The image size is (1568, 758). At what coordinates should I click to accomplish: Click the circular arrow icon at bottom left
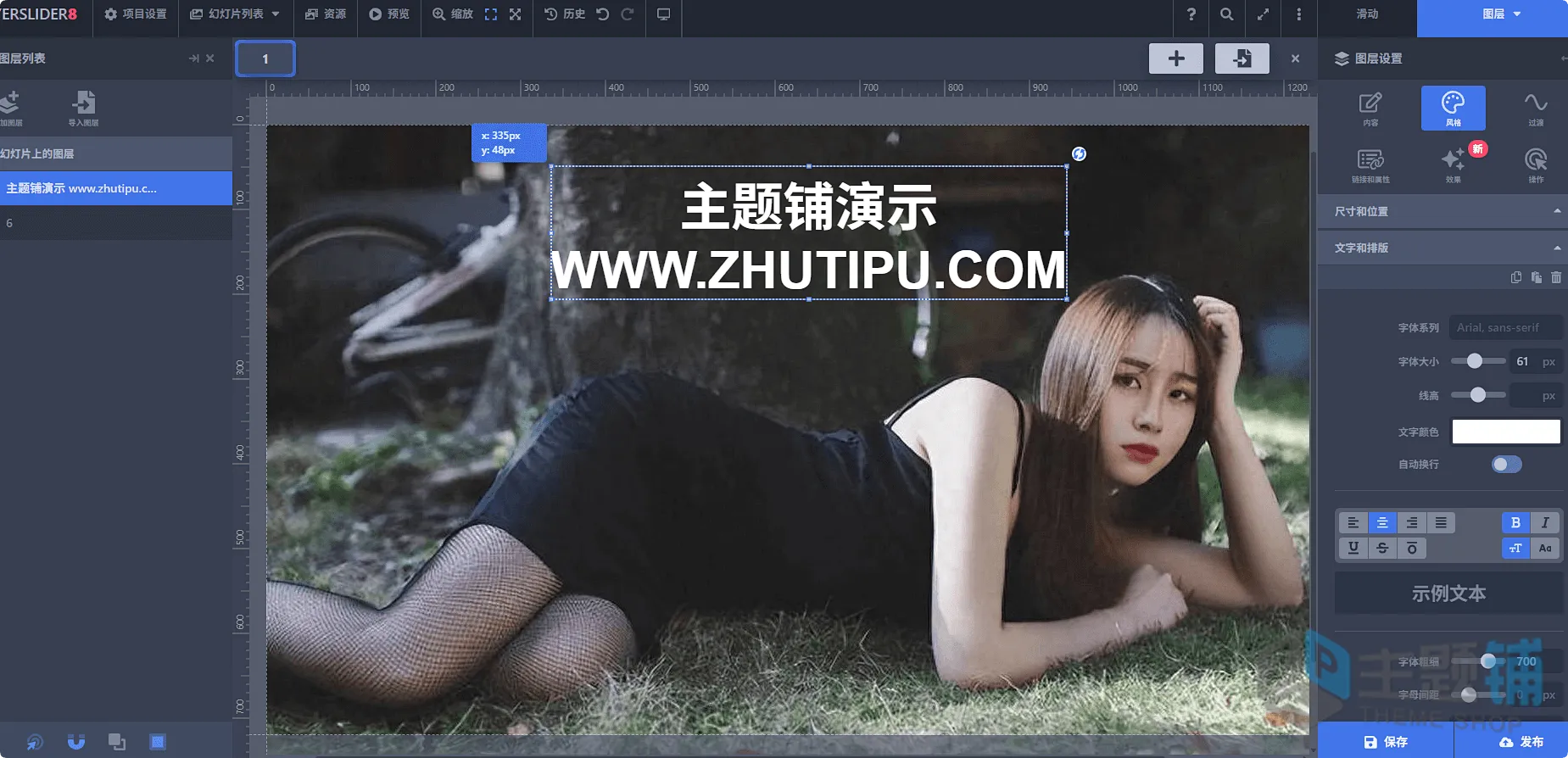[x=35, y=742]
